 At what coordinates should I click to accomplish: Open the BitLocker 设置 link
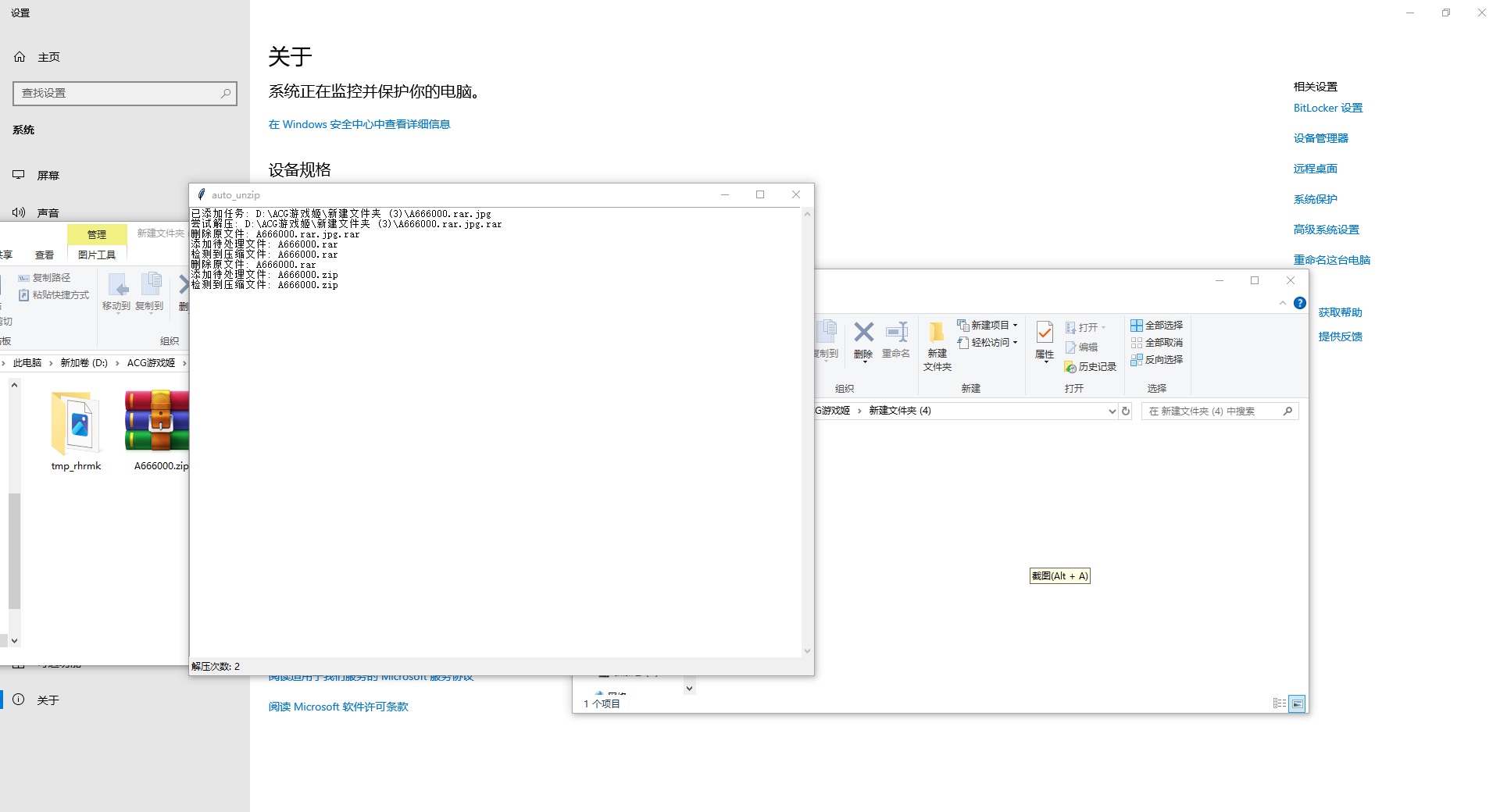(1327, 109)
